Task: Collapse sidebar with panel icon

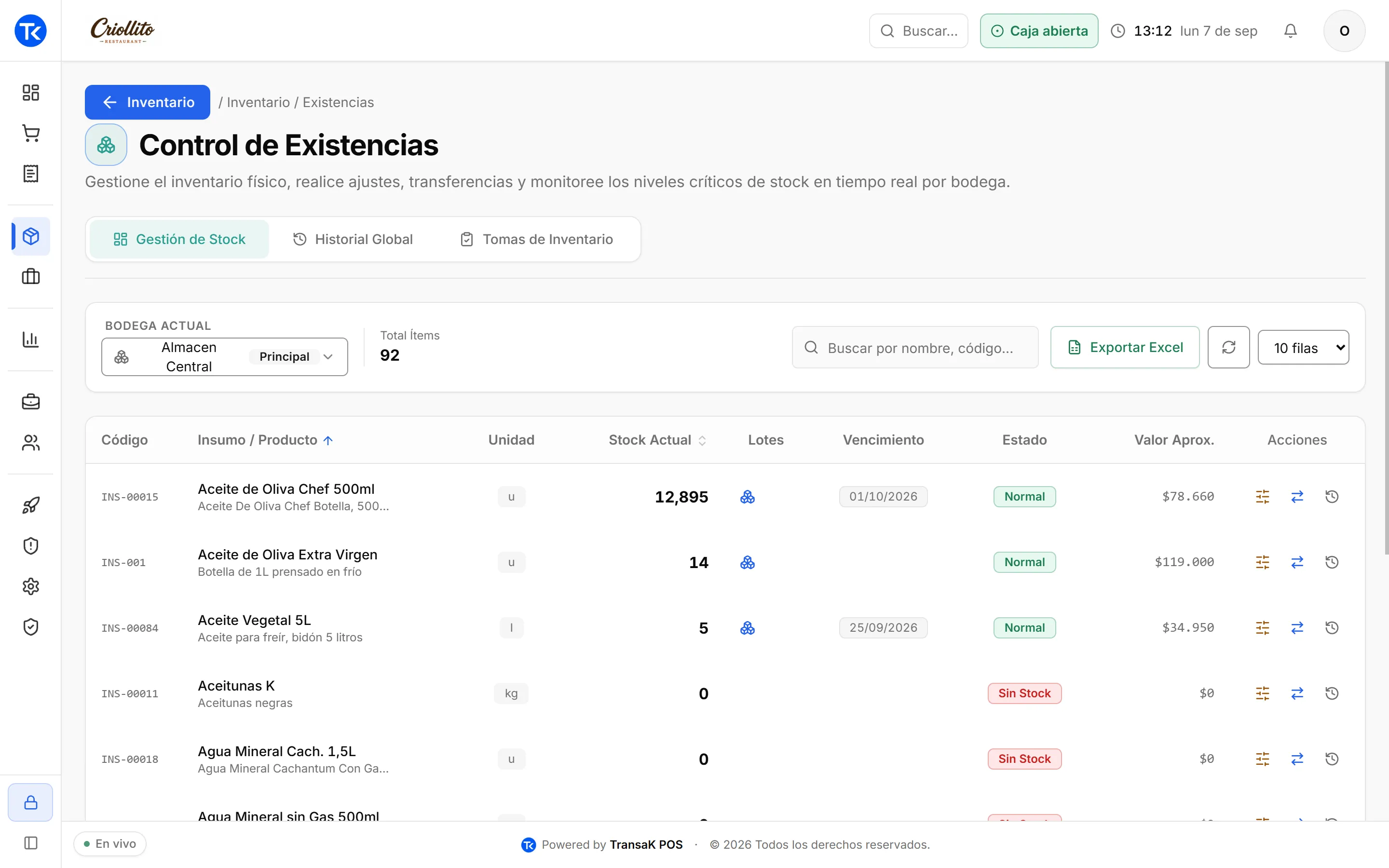Action: (30, 843)
